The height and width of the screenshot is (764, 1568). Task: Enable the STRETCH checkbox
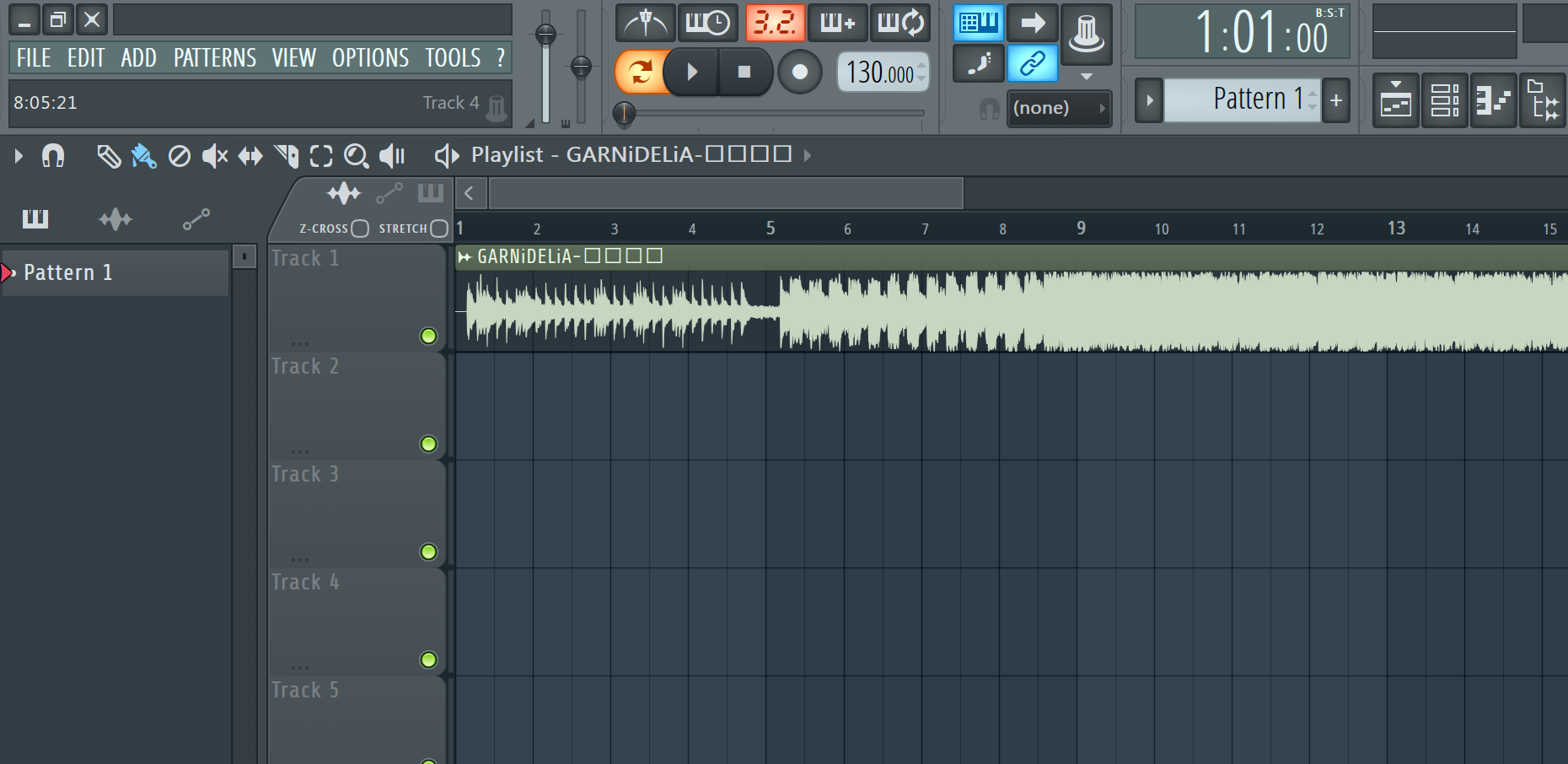point(439,229)
